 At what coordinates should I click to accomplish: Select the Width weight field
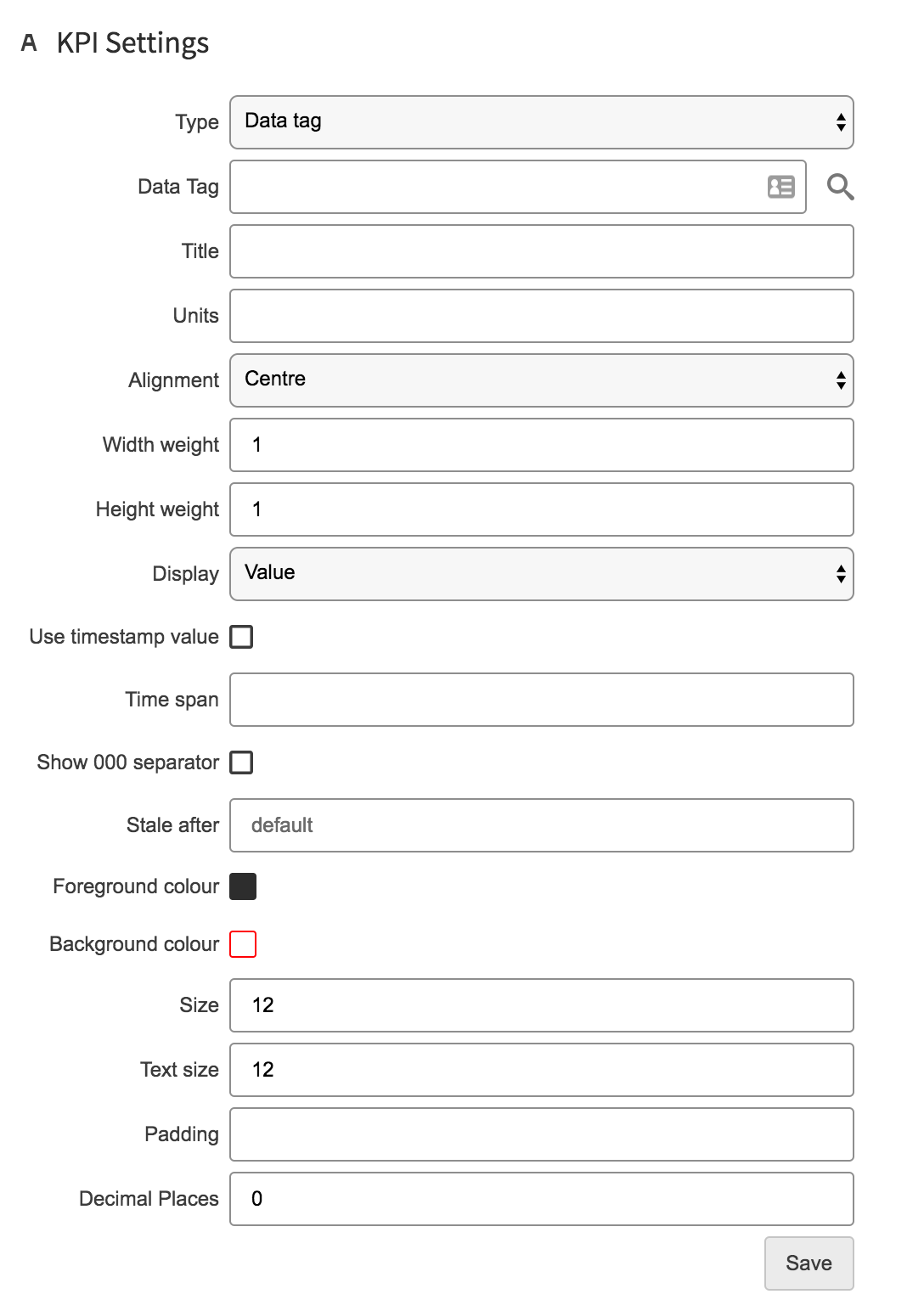[542, 445]
